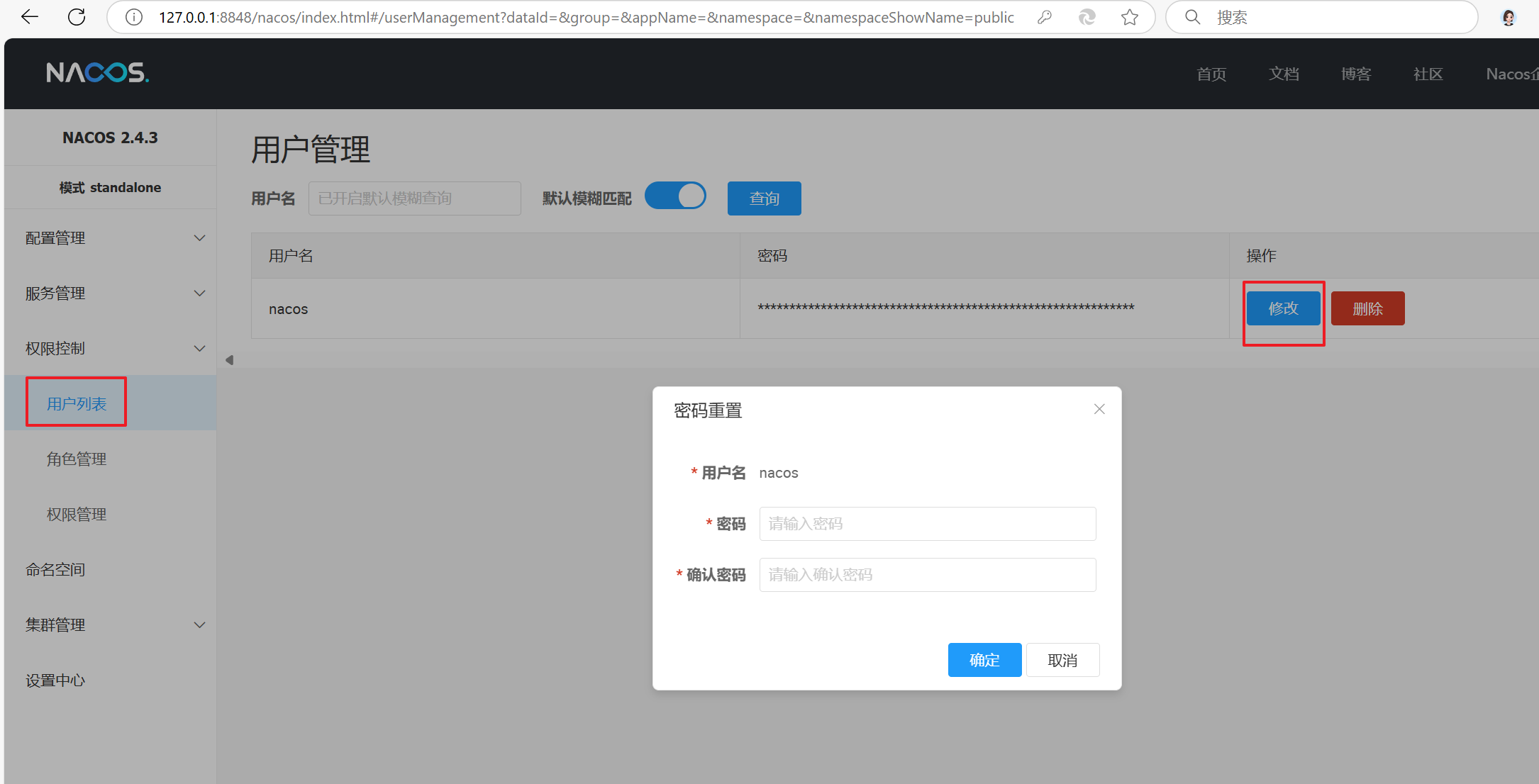Click the saved password key icon
Screen dimensions: 1539x784
[x=1044, y=17]
